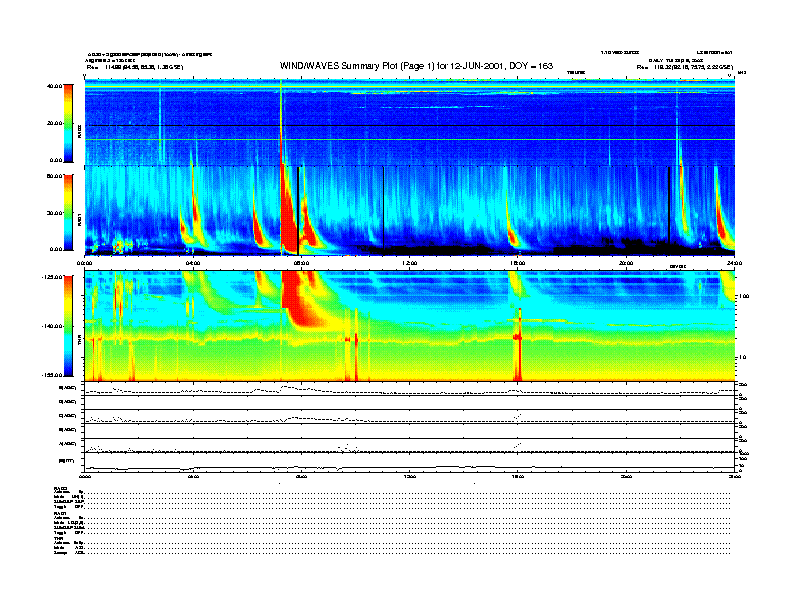Click the TNR panel color scale bar
The width and height of the screenshot is (792, 612).
click(x=68, y=326)
